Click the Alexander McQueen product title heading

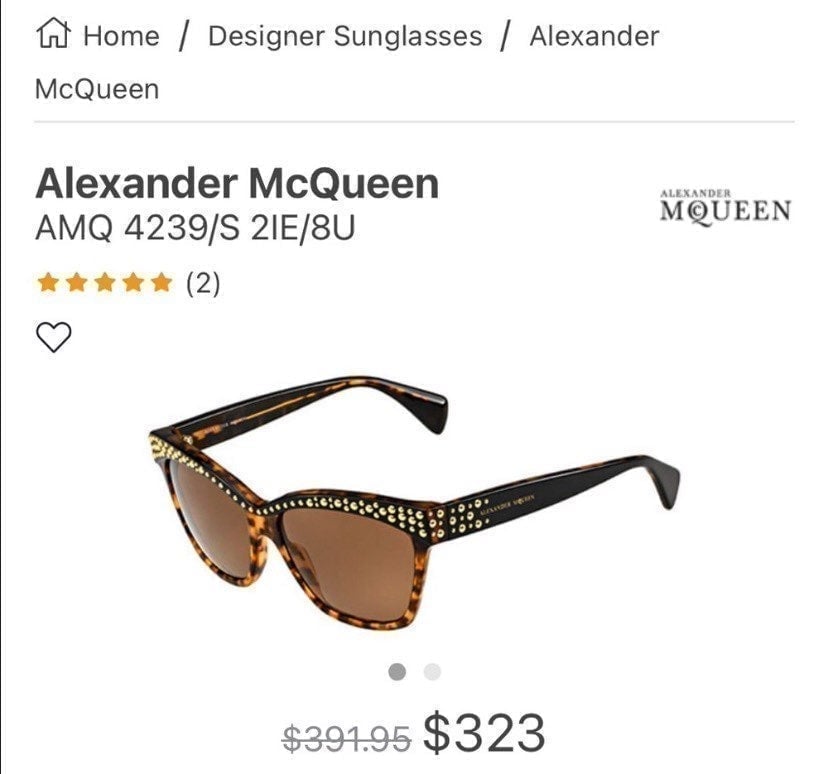tap(237, 183)
